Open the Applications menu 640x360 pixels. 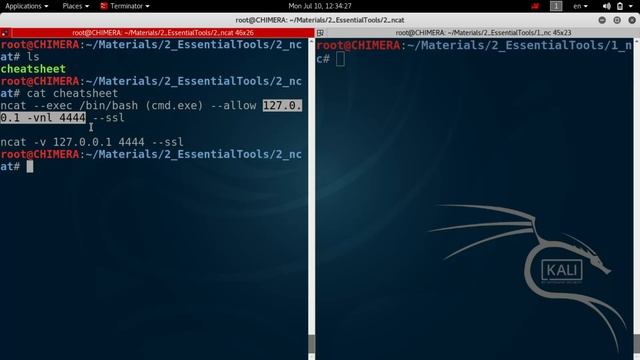27,6
